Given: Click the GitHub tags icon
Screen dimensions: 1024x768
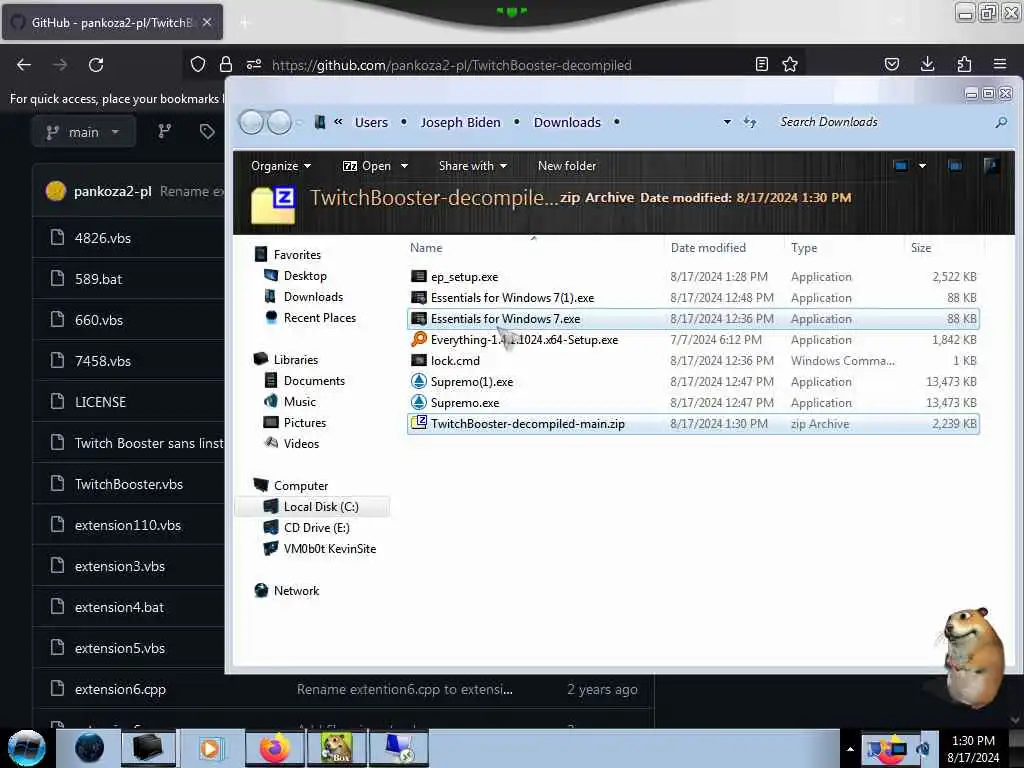Looking at the screenshot, I should [207, 132].
